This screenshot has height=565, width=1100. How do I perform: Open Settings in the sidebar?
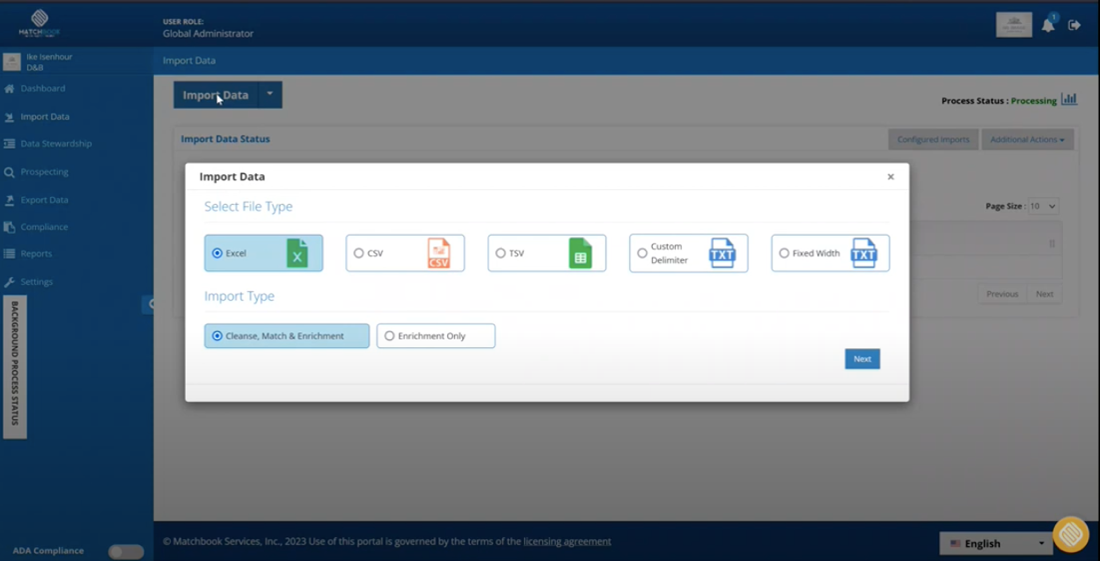click(36, 282)
